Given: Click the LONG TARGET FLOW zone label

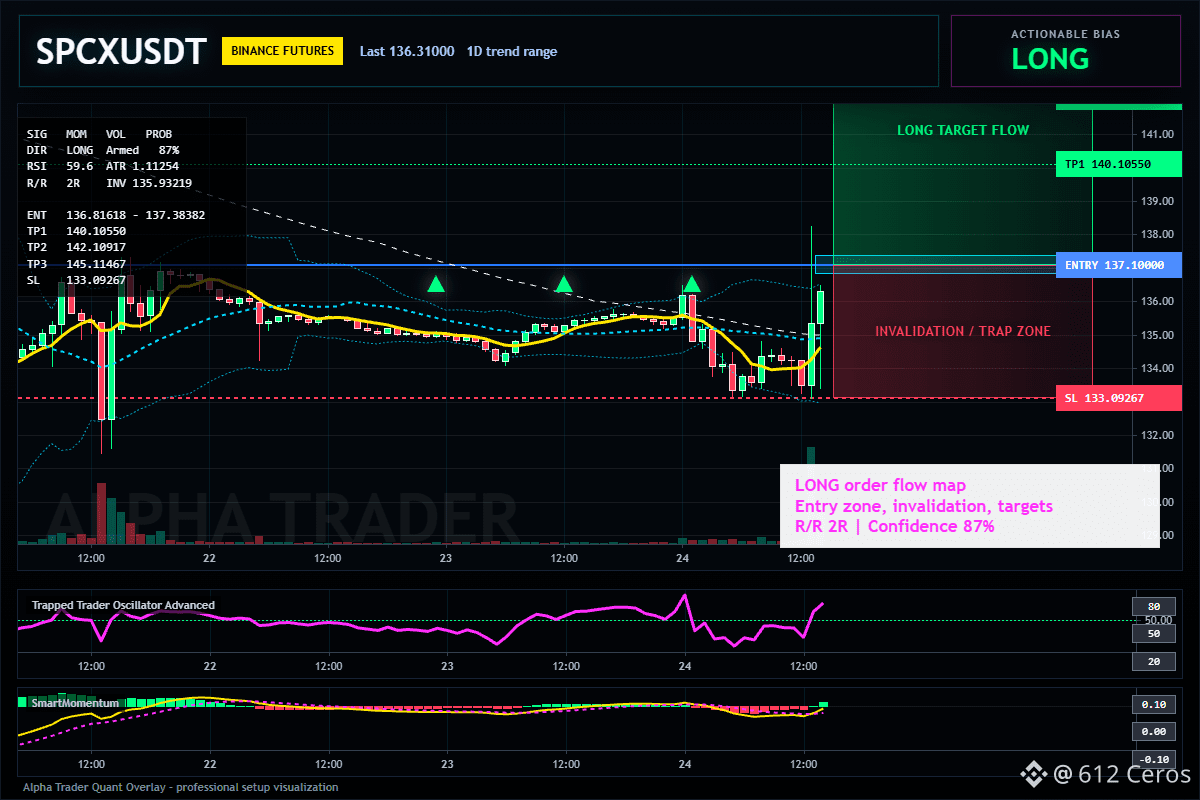Looking at the screenshot, I should pos(962,130).
